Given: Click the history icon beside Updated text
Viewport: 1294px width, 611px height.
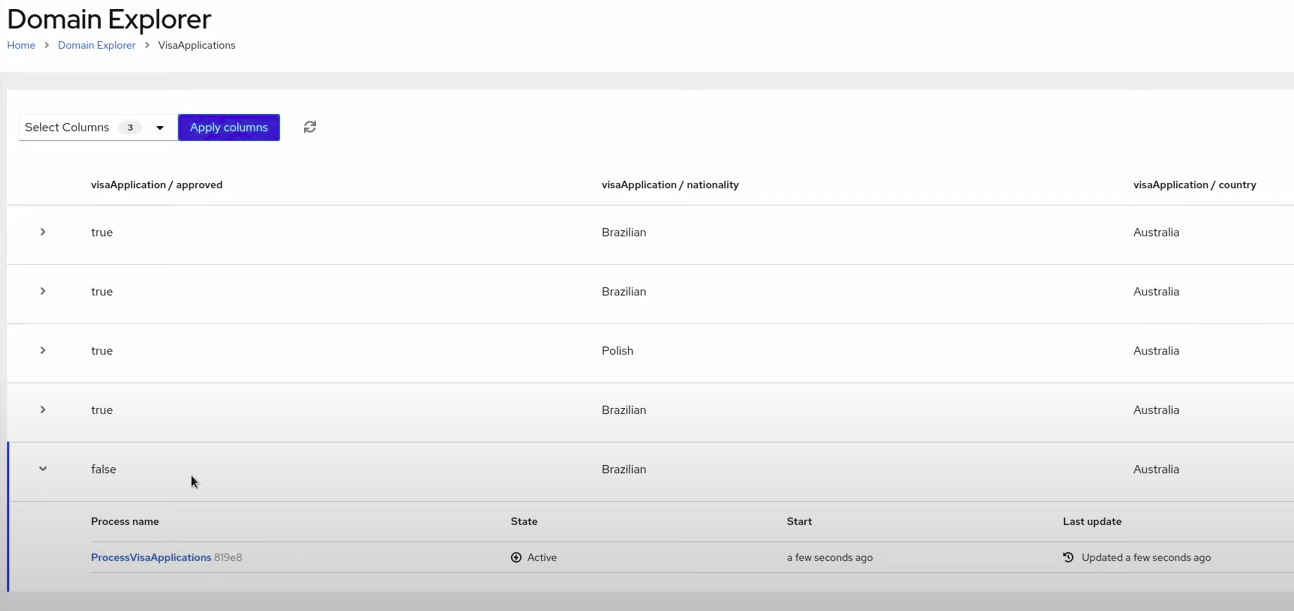Looking at the screenshot, I should [x=1068, y=558].
